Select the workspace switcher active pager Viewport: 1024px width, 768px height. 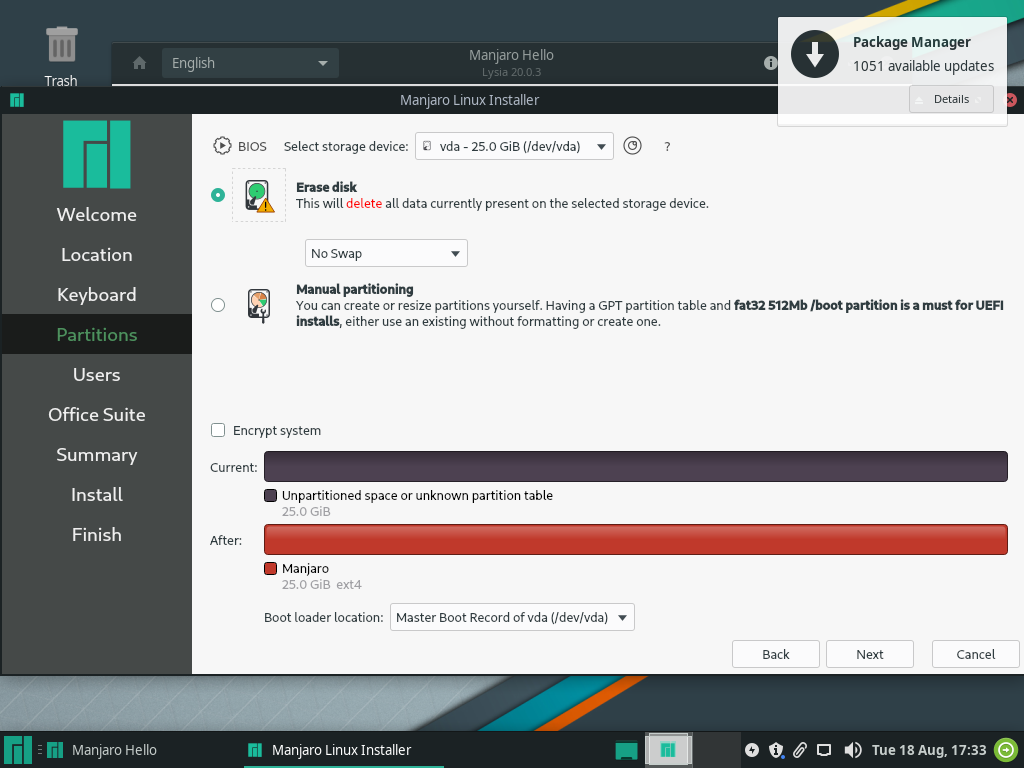point(668,750)
